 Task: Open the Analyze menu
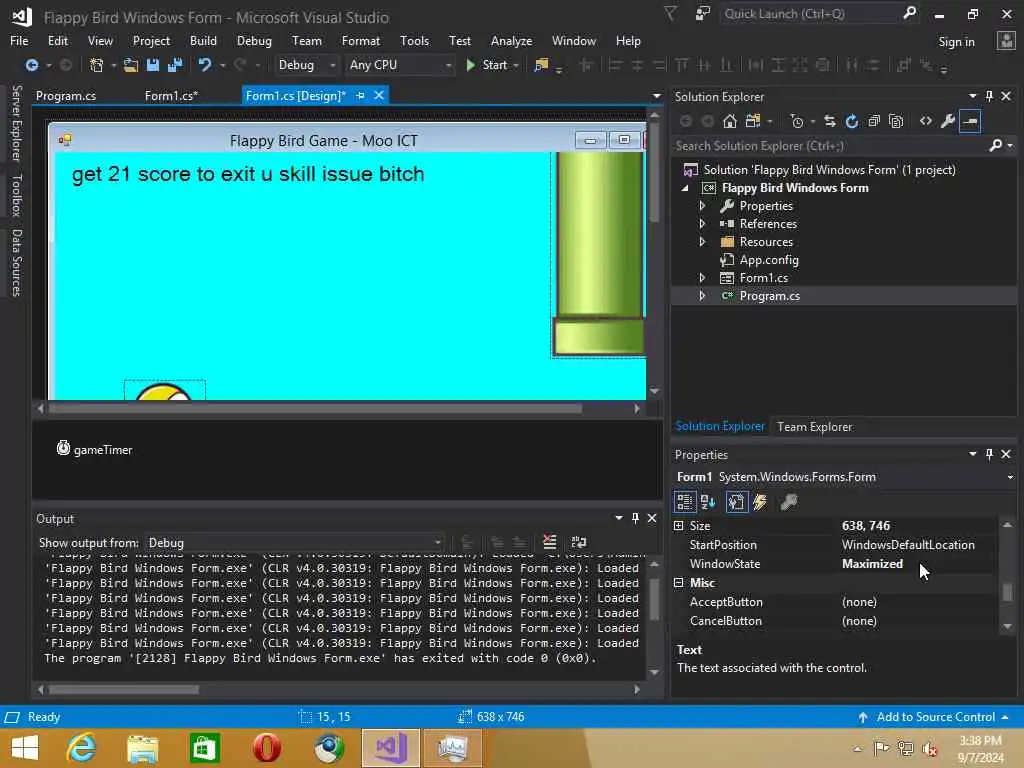(x=511, y=40)
